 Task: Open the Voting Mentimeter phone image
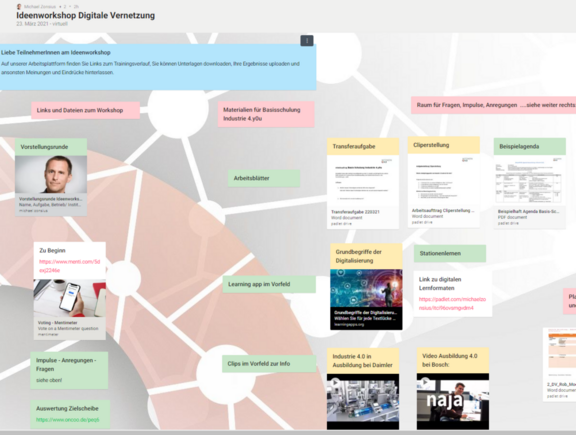tap(69, 298)
